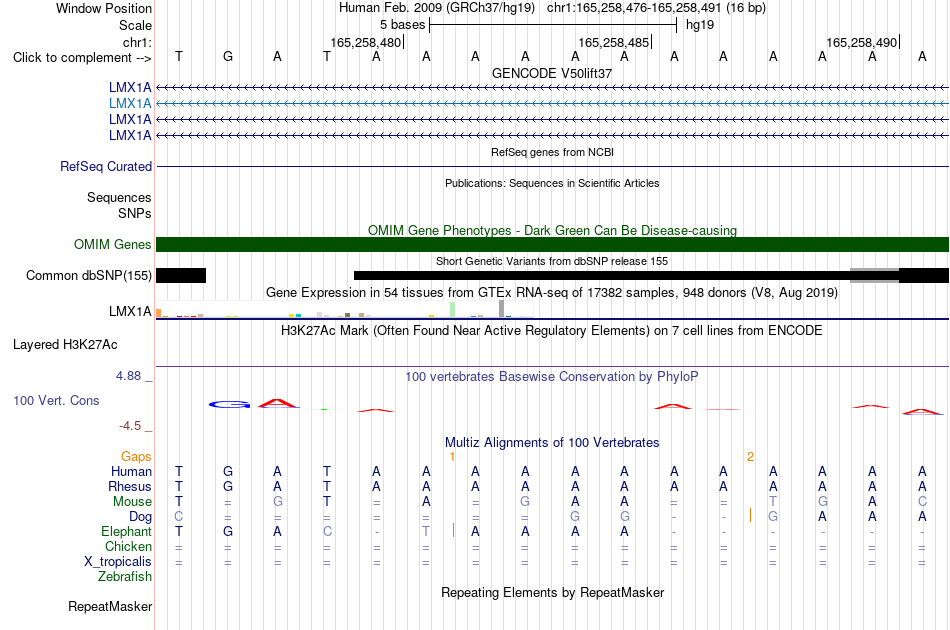Click 'Human Feb. 2009 (GRCh37/hg19)' assembly text
This screenshot has height=630, width=950.
pos(437,8)
